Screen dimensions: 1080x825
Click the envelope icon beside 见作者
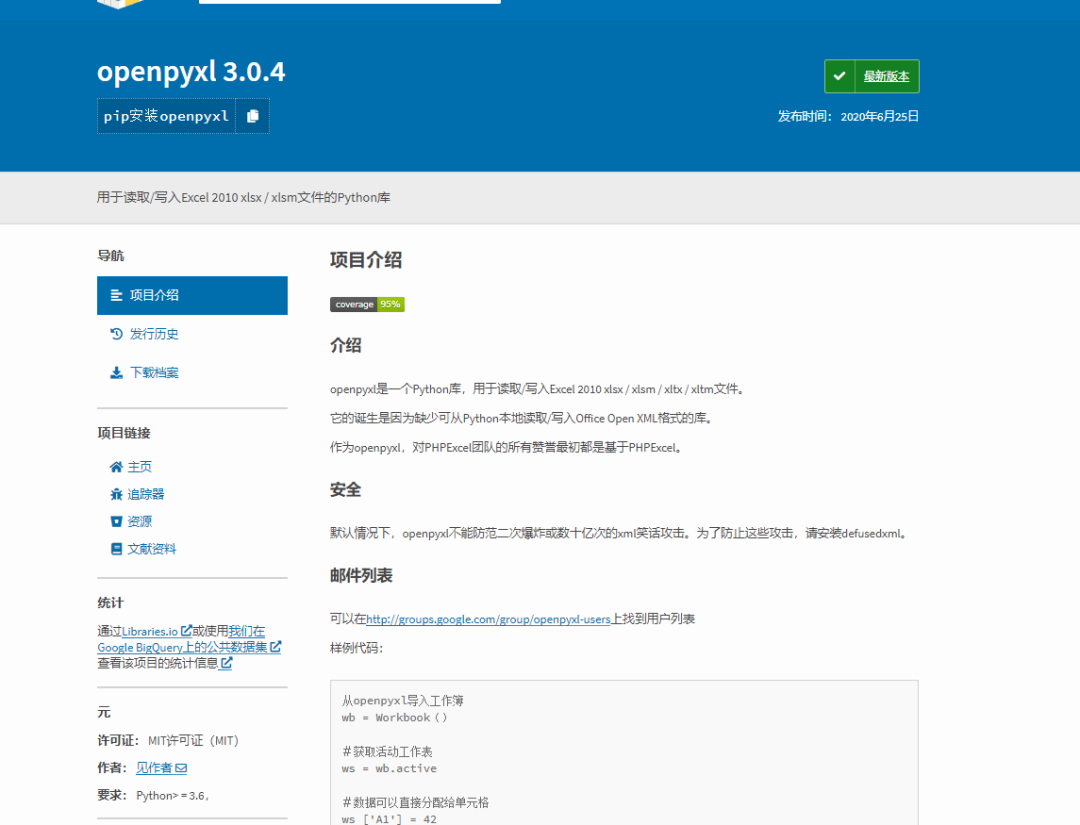pos(181,768)
